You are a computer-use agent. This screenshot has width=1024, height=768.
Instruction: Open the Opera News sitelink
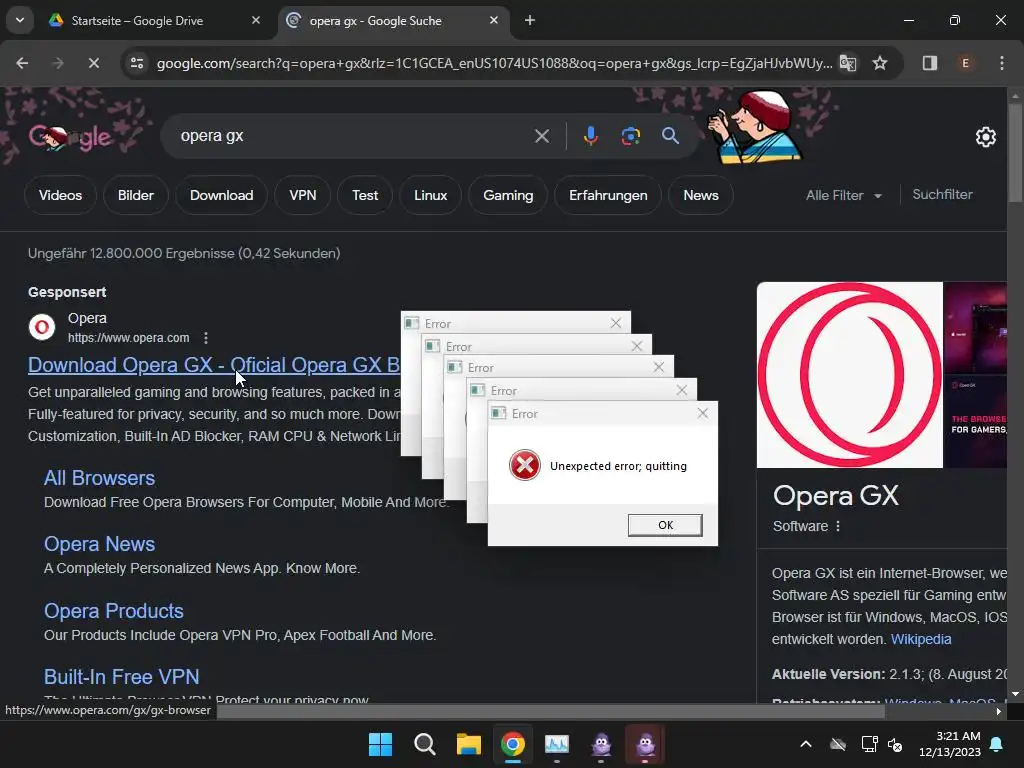(99, 544)
